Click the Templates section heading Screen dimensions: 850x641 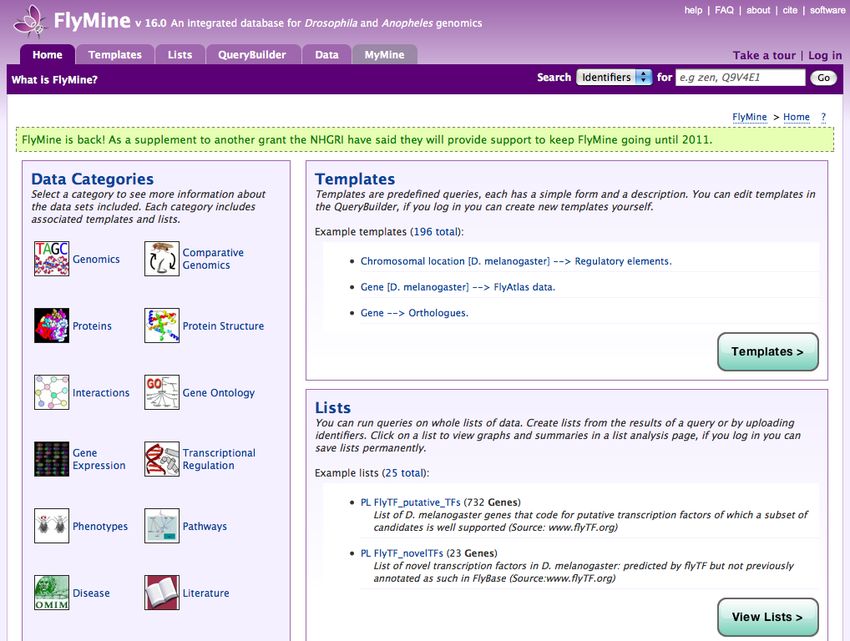[355, 179]
